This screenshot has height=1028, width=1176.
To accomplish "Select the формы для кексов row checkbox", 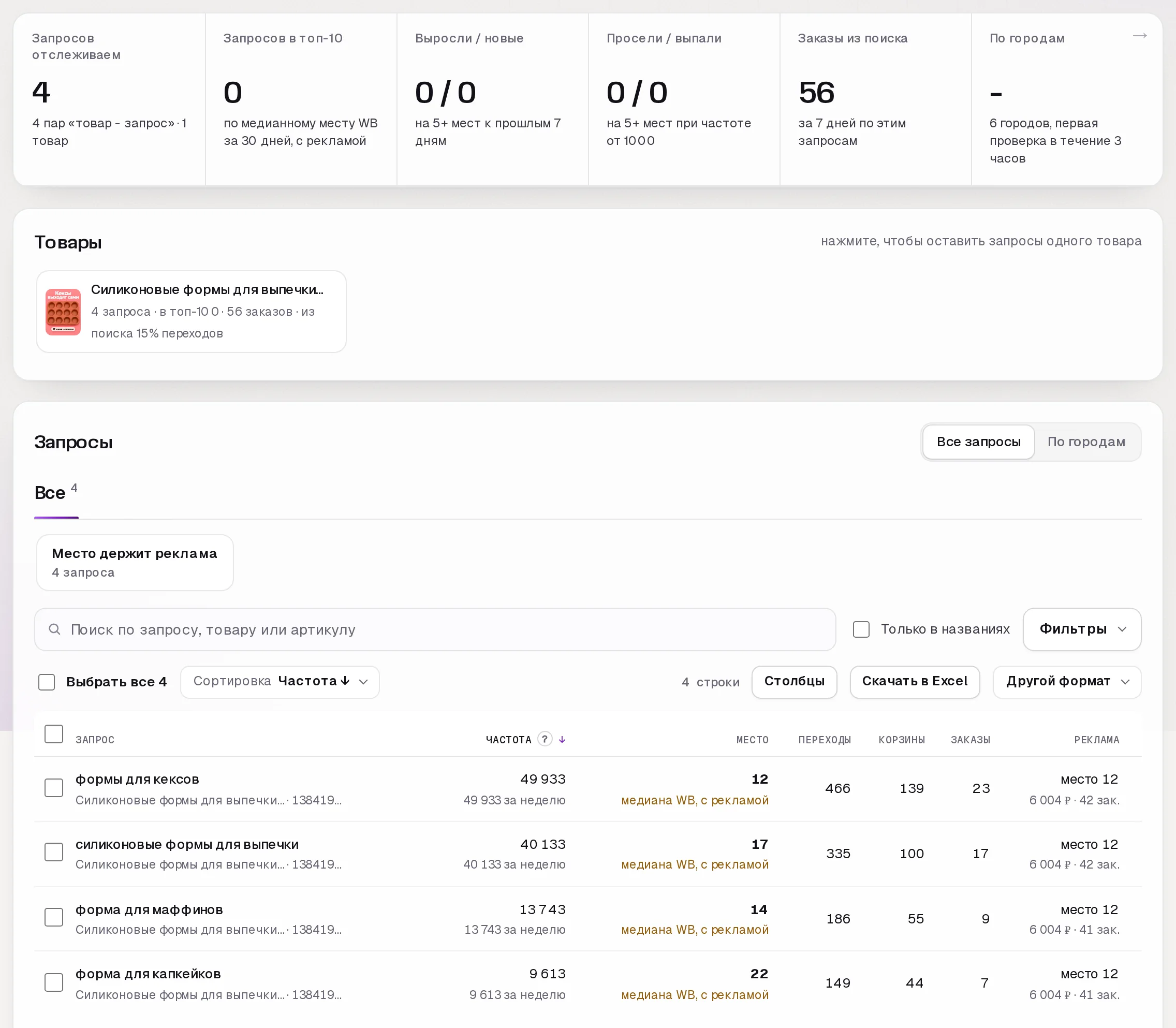I will click(x=54, y=788).
